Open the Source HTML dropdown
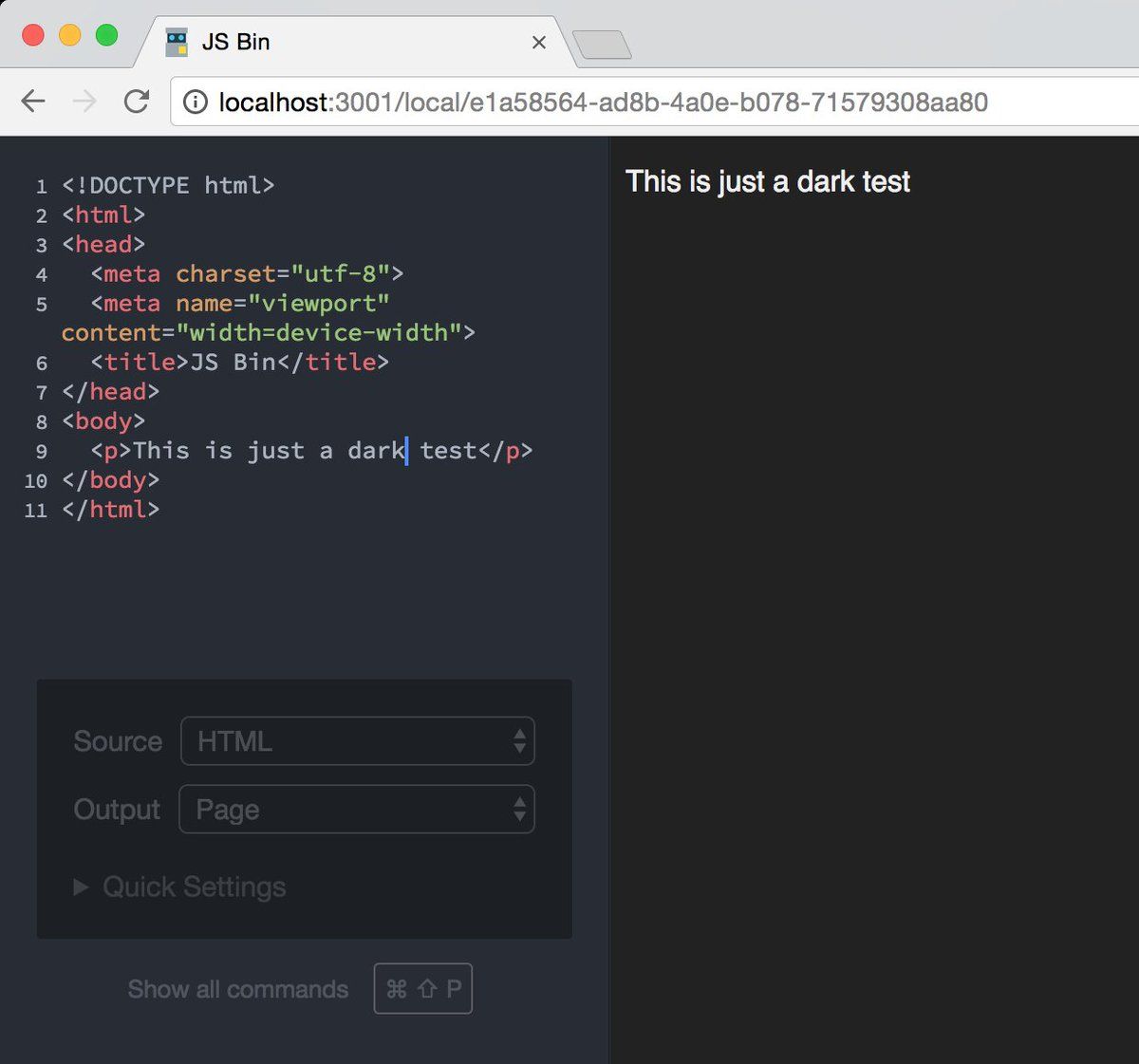 (357, 741)
